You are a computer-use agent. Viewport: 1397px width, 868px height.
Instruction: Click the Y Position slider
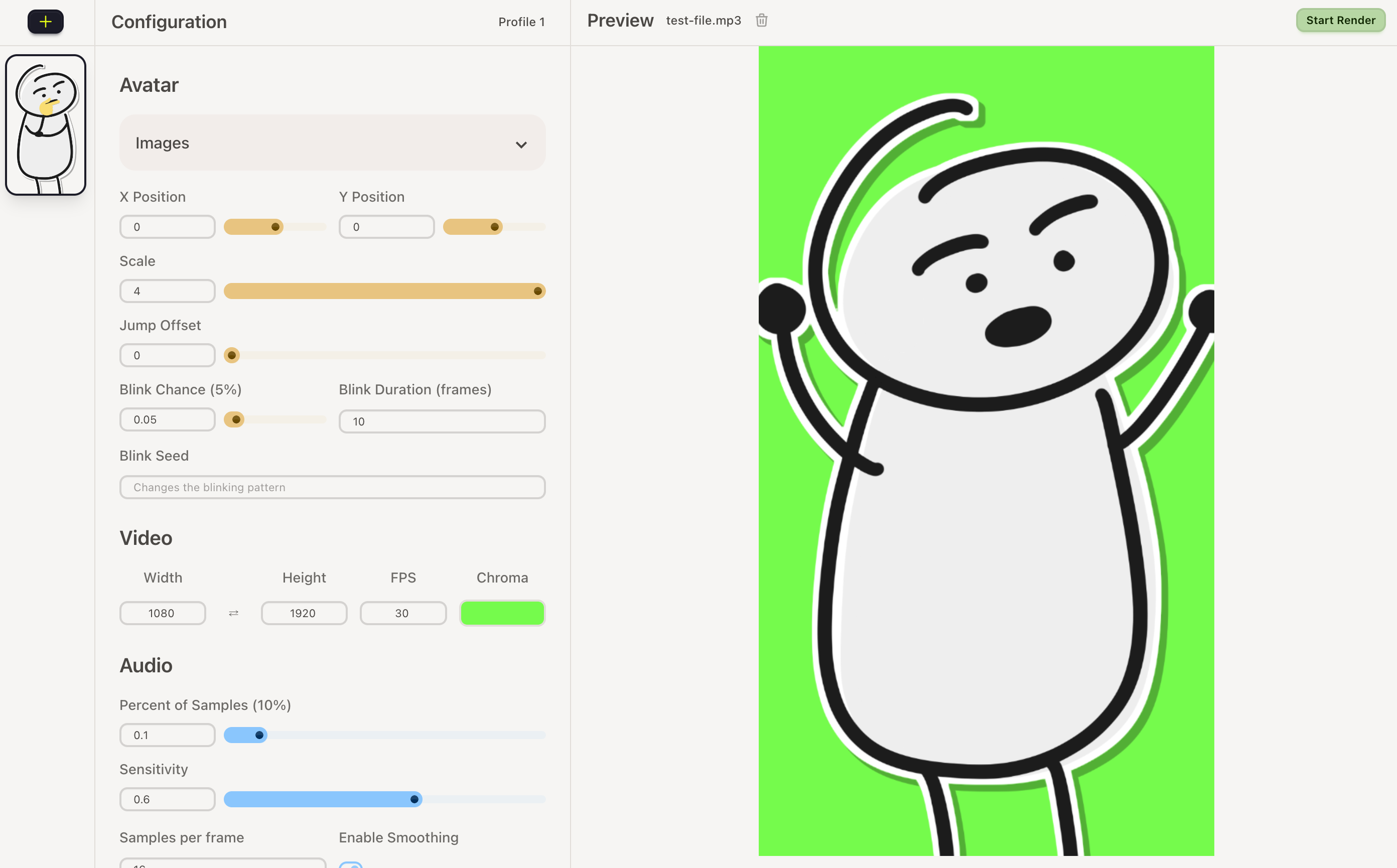pos(494,227)
